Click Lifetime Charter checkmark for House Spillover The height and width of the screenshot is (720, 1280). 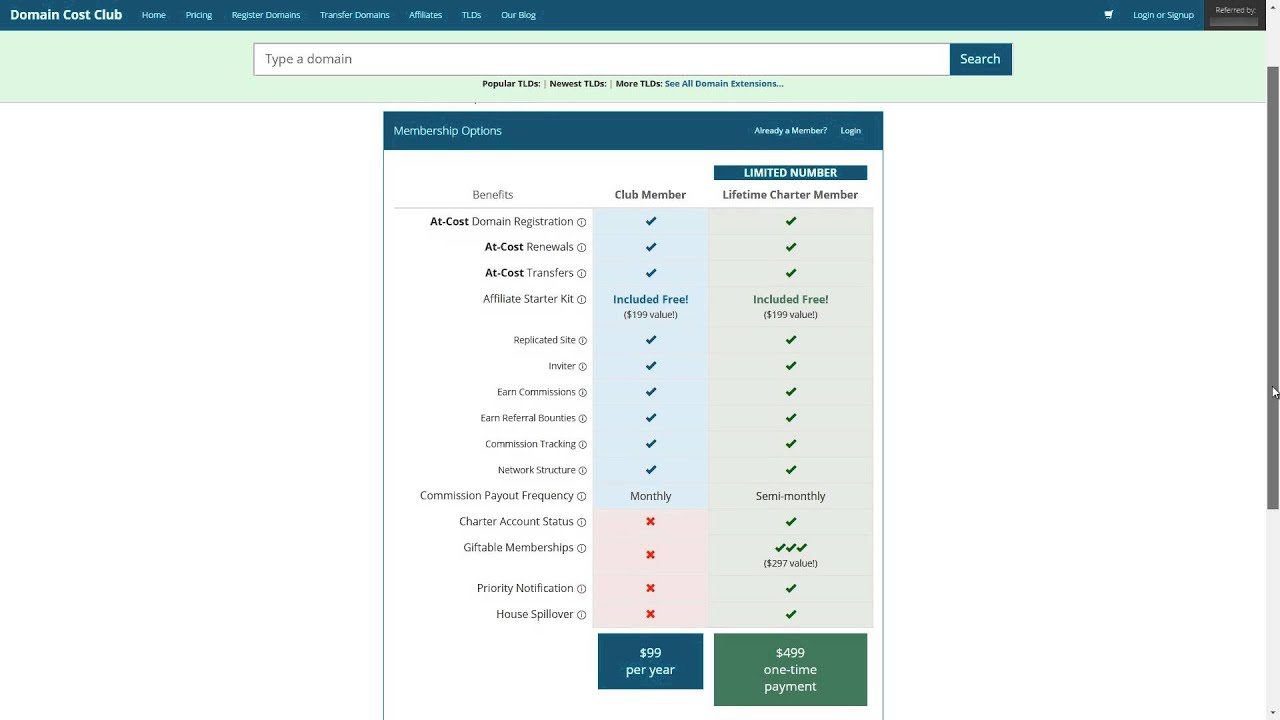790,615
